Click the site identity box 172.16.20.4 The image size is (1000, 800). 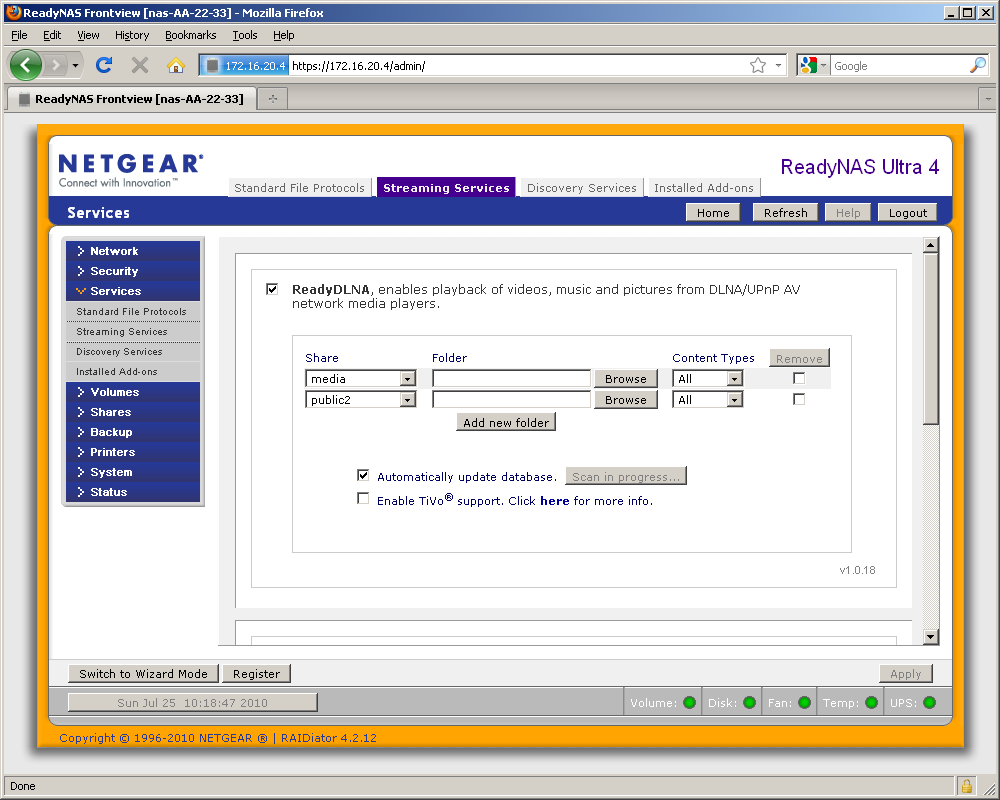pos(246,65)
